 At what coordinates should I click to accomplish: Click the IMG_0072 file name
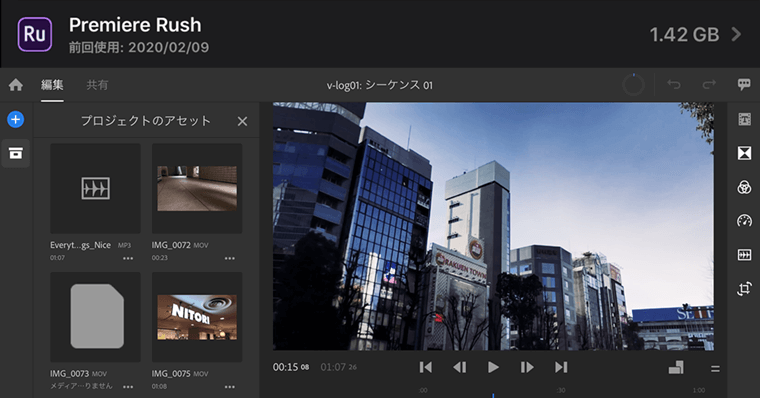[171, 245]
